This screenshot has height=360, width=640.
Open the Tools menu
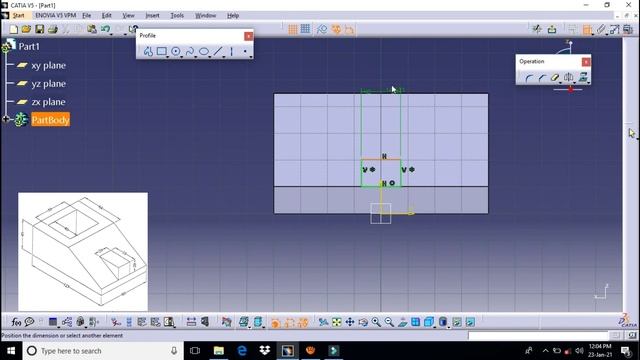(x=177, y=16)
